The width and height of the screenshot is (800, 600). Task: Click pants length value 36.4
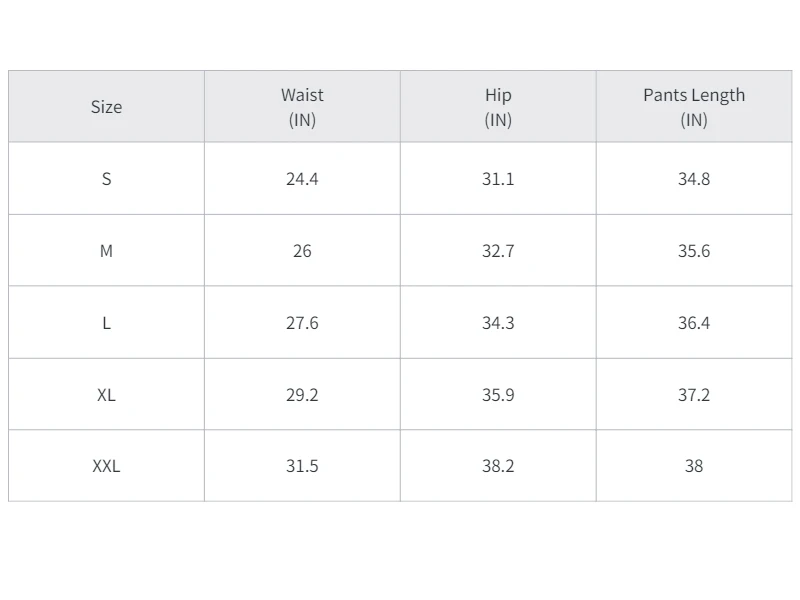point(694,323)
